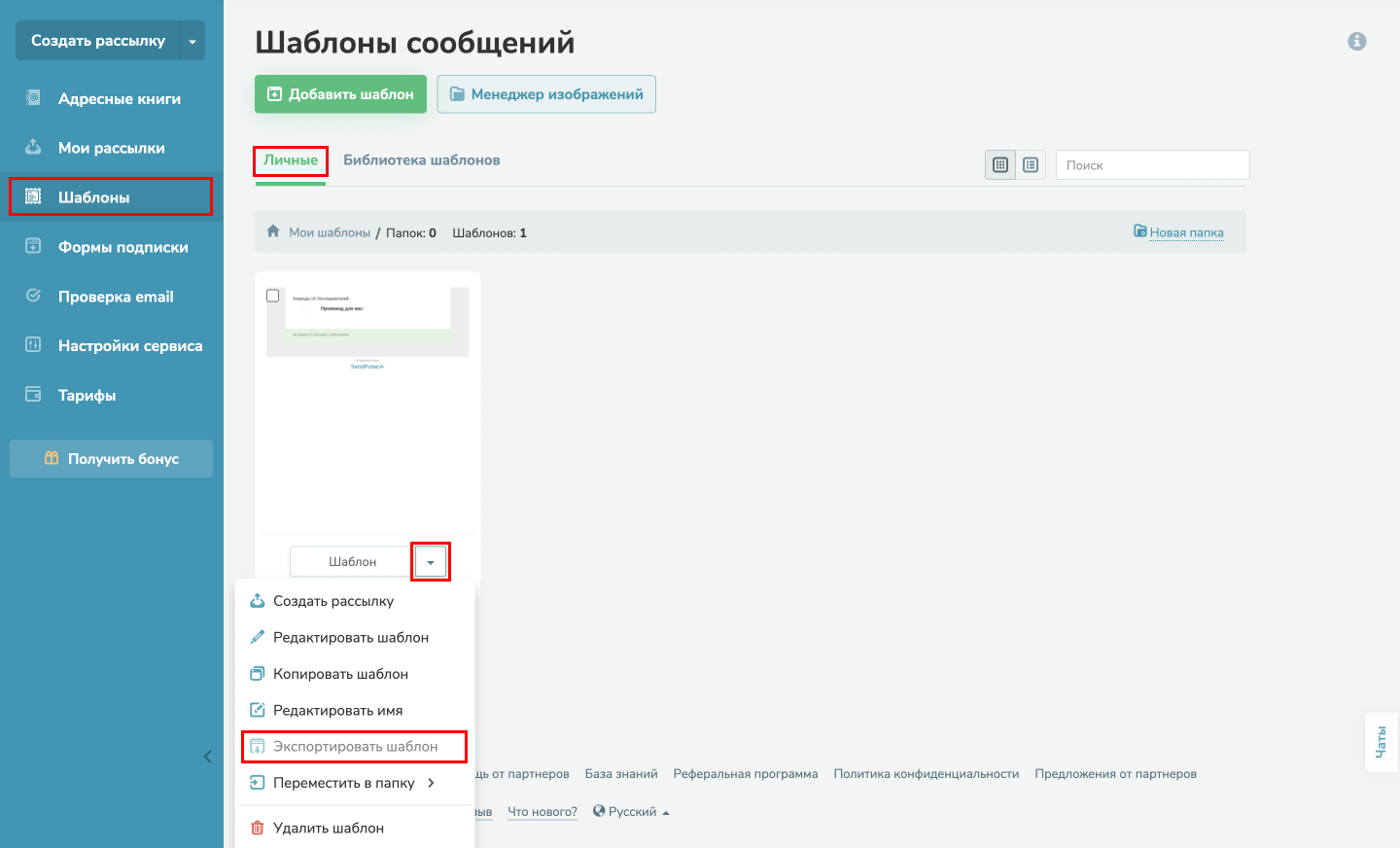Viewport: 1400px width, 848px height.
Task: Expand the template actions dropdown arrow
Action: point(430,561)
